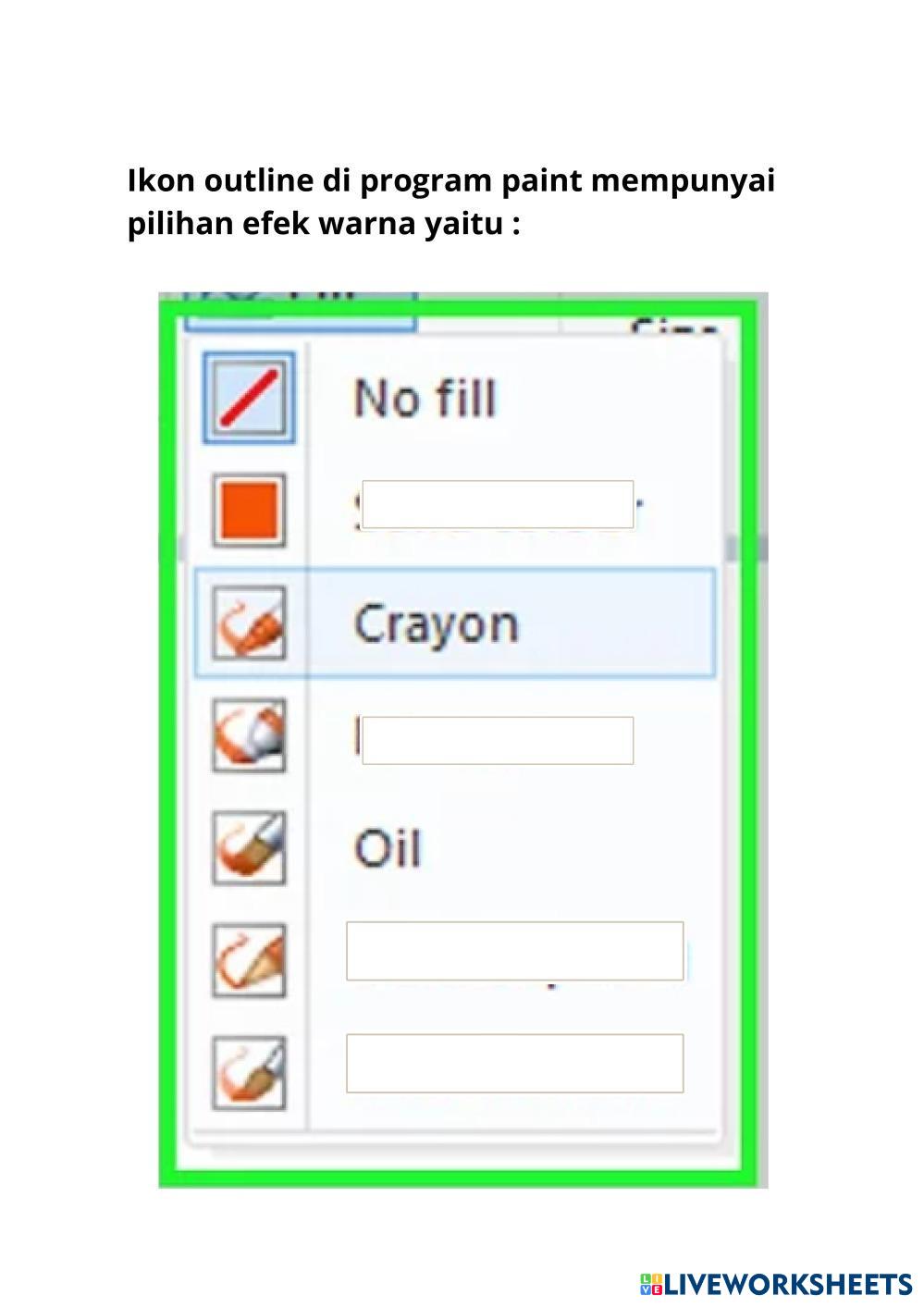Select the Oil brush icon
The width and height of the screenshot is (924, 1307).
click(249, 847)
